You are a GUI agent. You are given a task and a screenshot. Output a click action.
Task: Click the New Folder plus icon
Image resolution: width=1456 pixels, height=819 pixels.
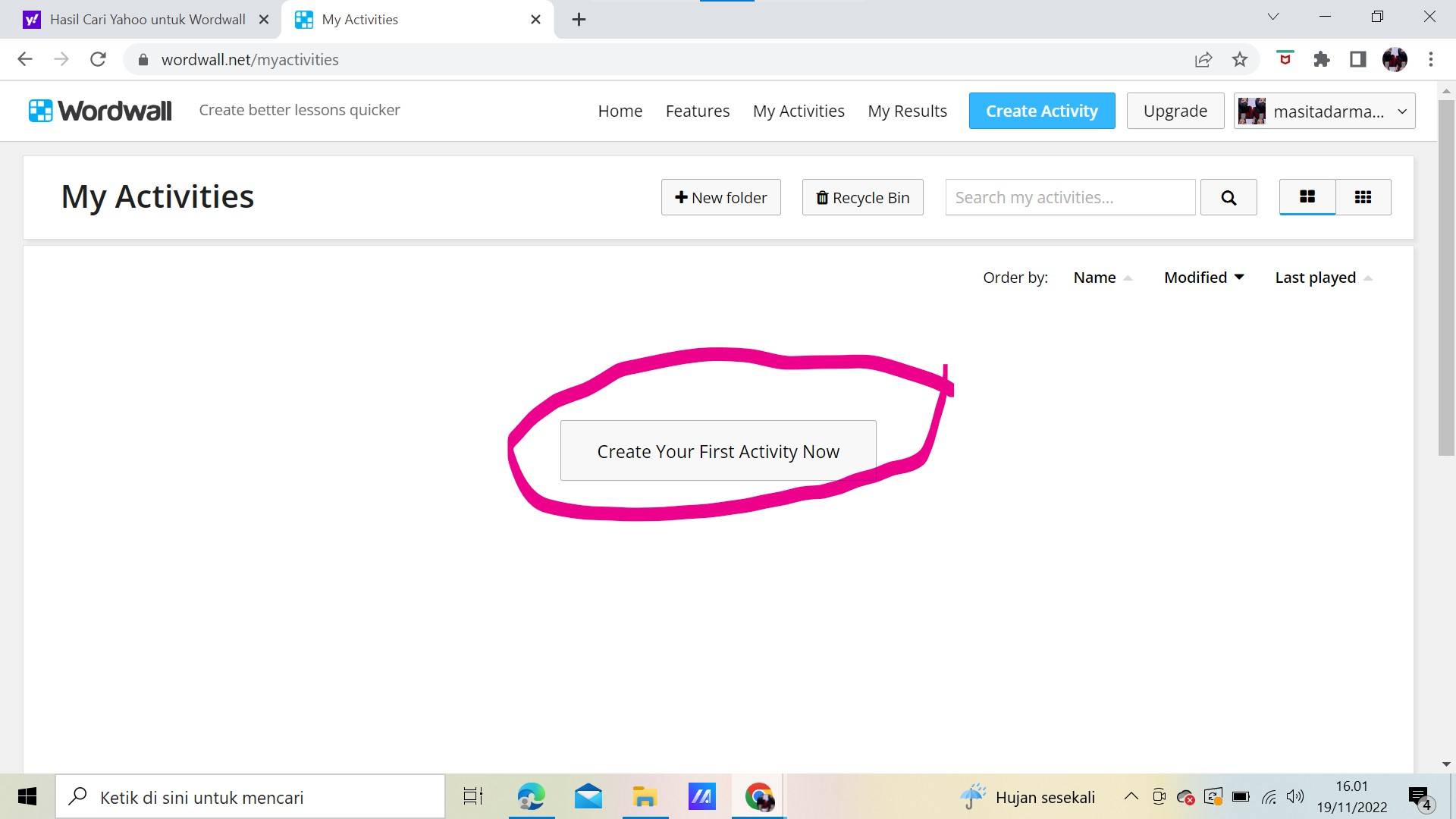pos(680,197)
